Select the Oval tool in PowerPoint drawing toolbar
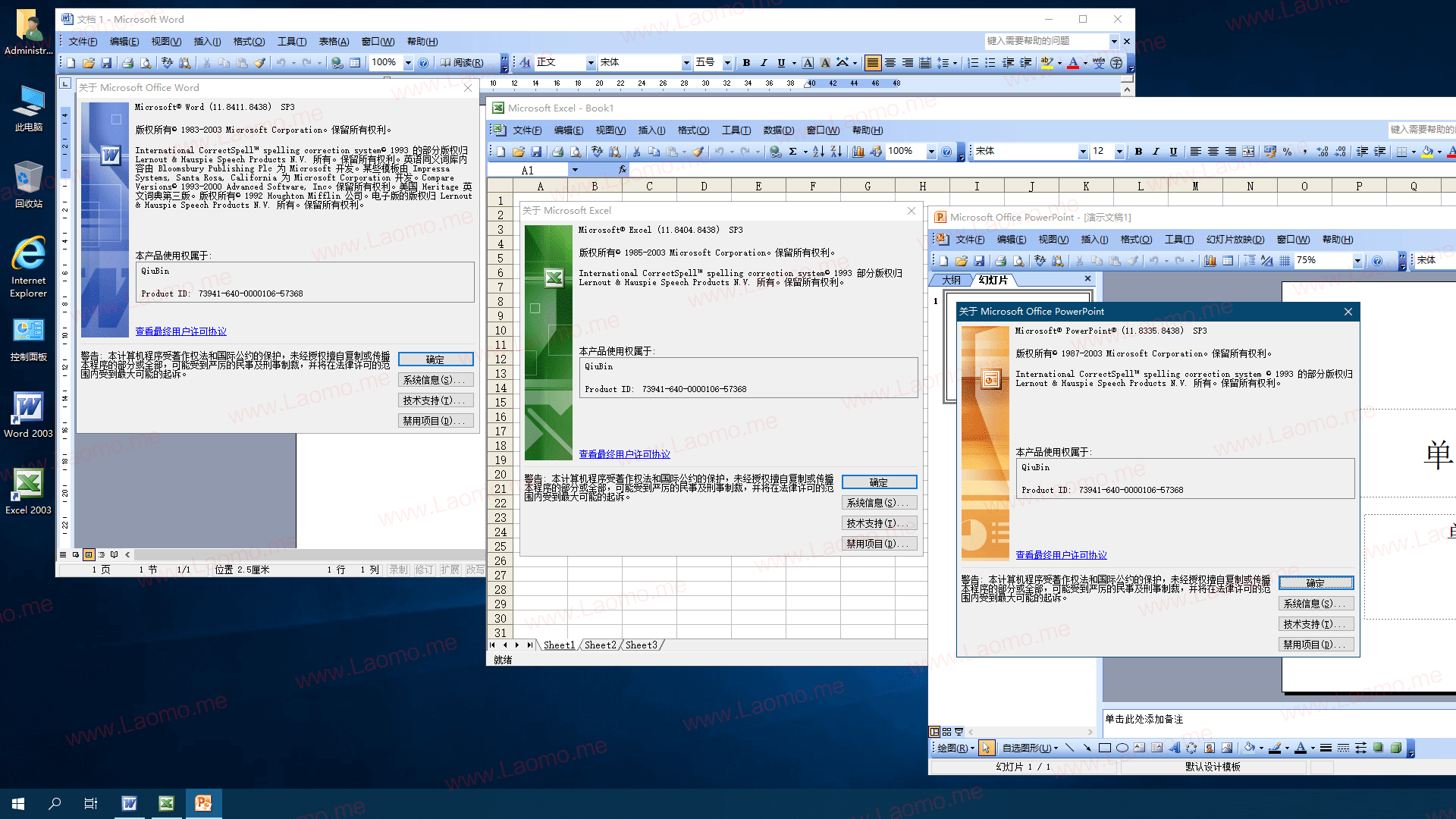This screenshot has width=1456, height=819. coord(1122,748)
